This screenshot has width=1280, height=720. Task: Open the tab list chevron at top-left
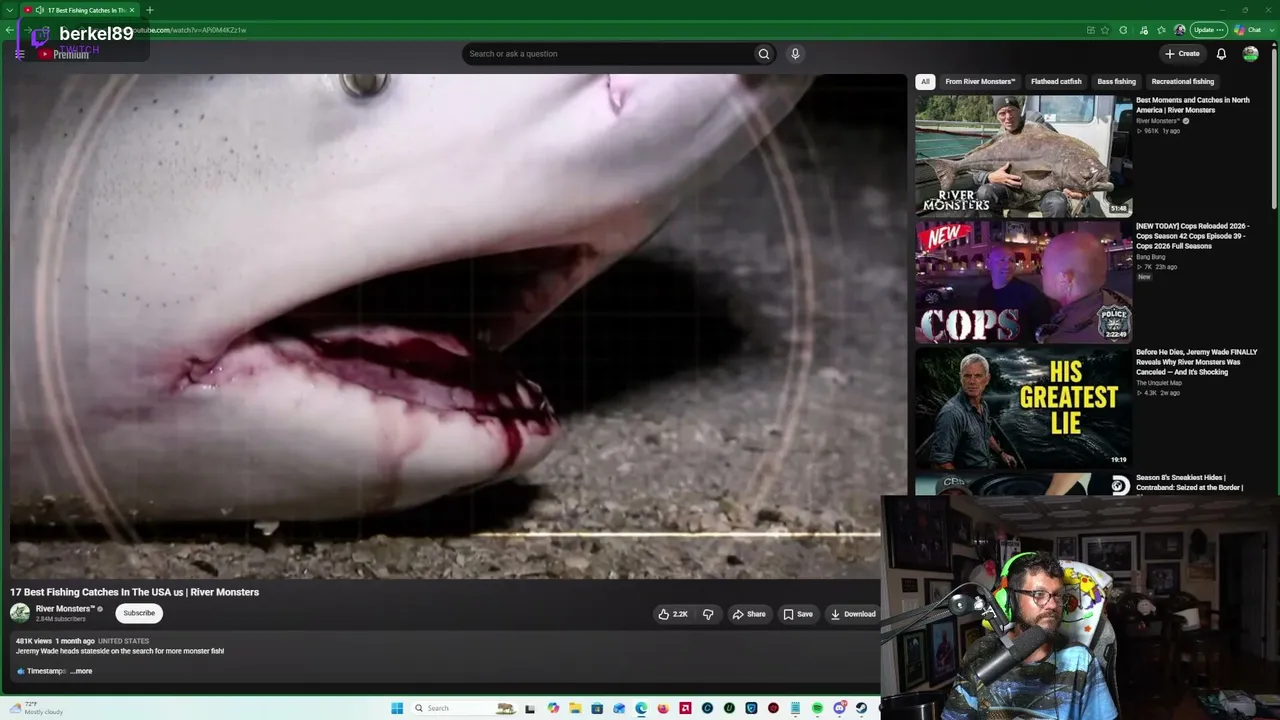[8, 10]
